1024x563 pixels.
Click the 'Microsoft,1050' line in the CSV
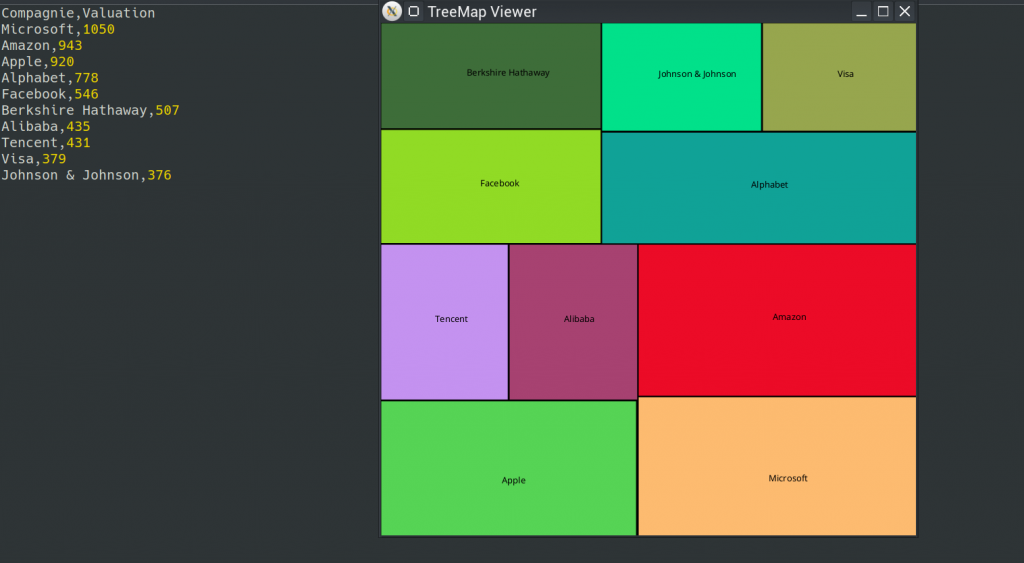point(57,29)
